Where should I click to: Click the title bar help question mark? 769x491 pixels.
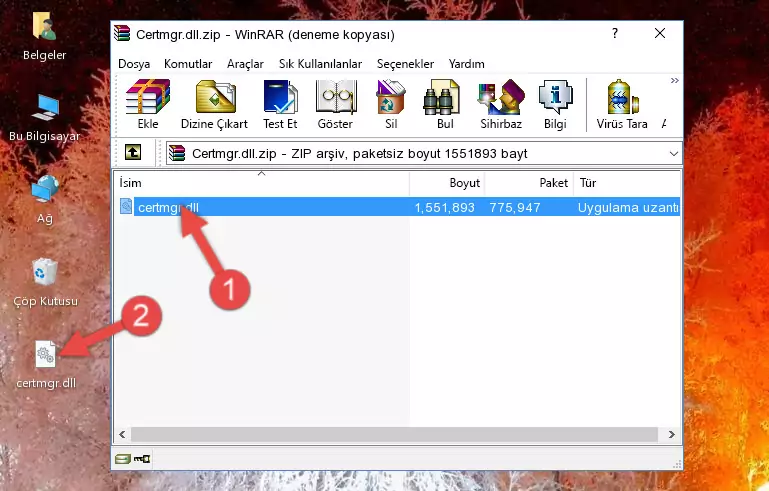coord(615,33)
